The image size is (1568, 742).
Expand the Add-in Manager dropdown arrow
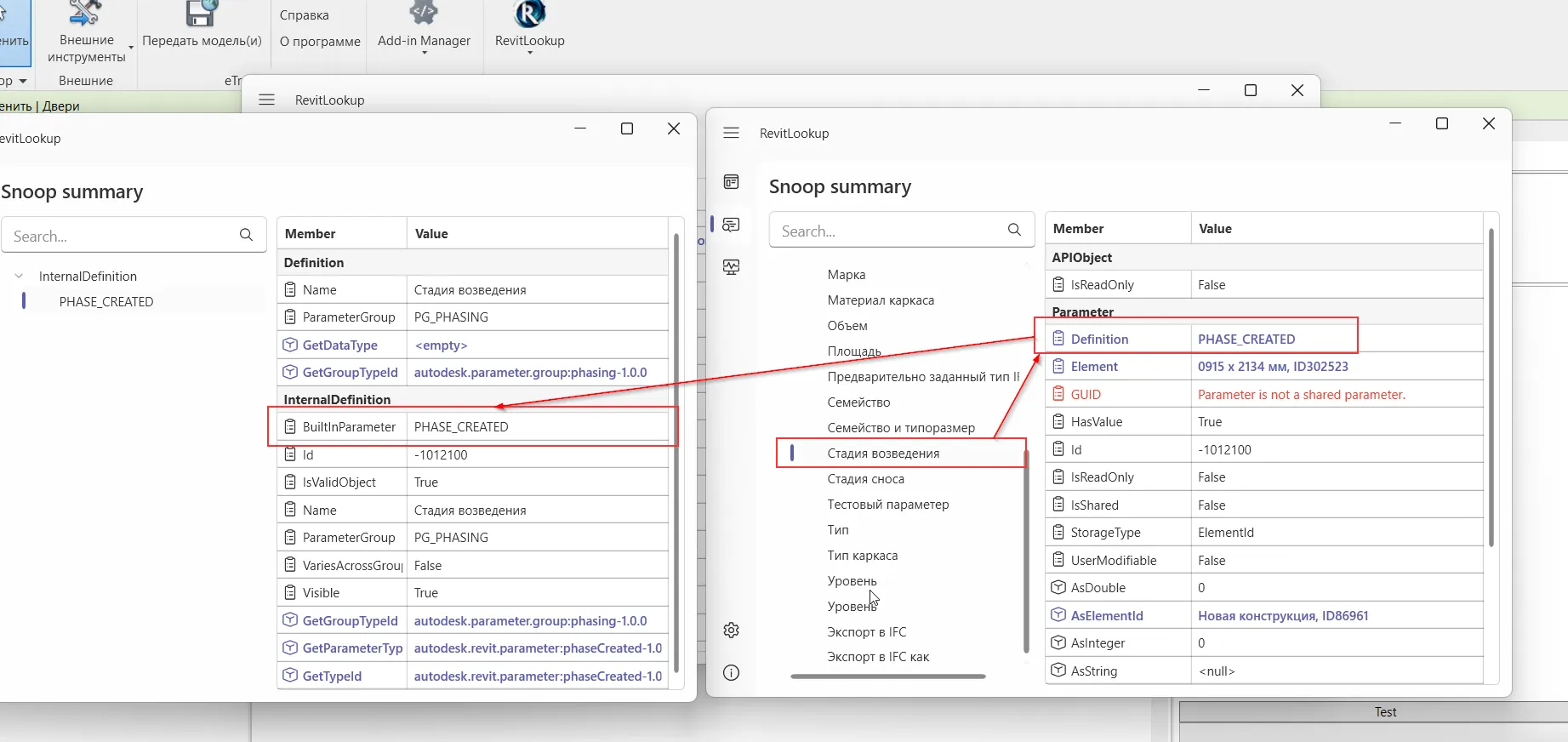(424, 54)
